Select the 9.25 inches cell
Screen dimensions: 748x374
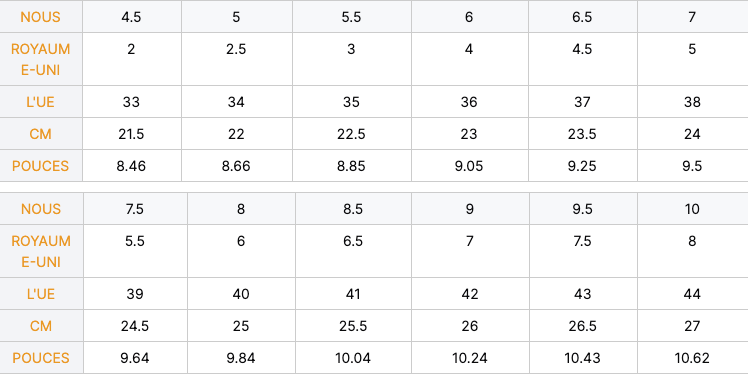click(582, 166)
